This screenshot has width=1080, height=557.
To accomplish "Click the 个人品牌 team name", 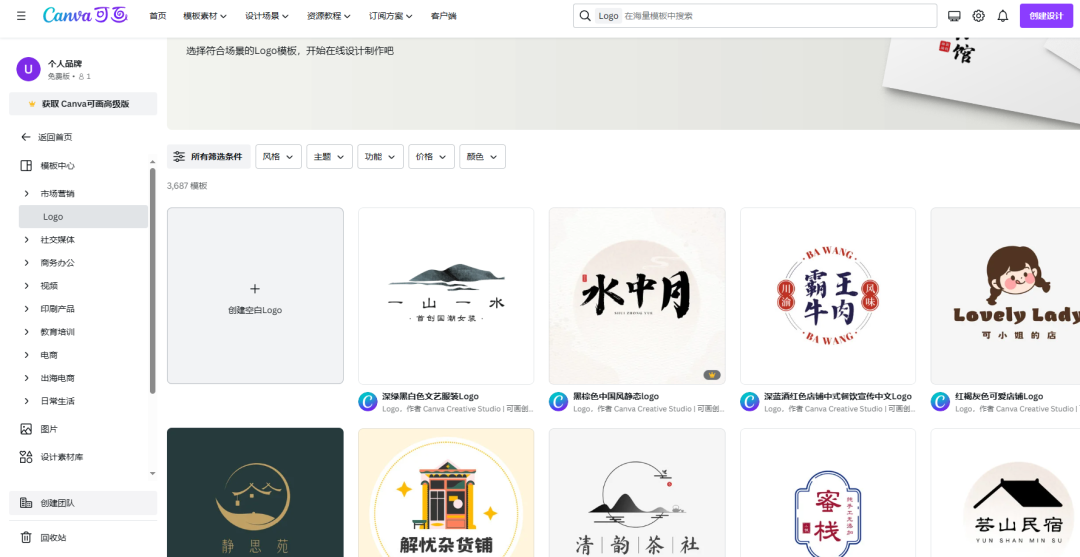I will 65,64.
